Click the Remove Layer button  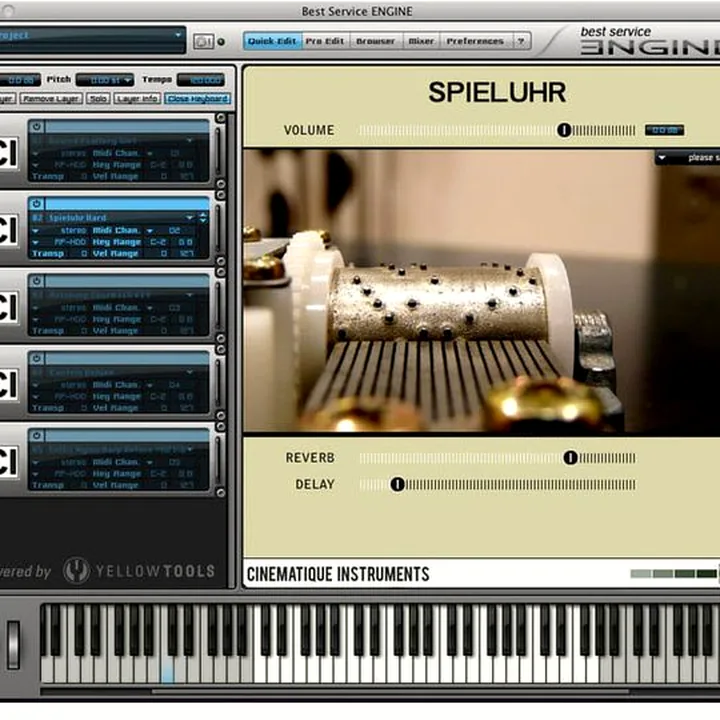[51, 99]
